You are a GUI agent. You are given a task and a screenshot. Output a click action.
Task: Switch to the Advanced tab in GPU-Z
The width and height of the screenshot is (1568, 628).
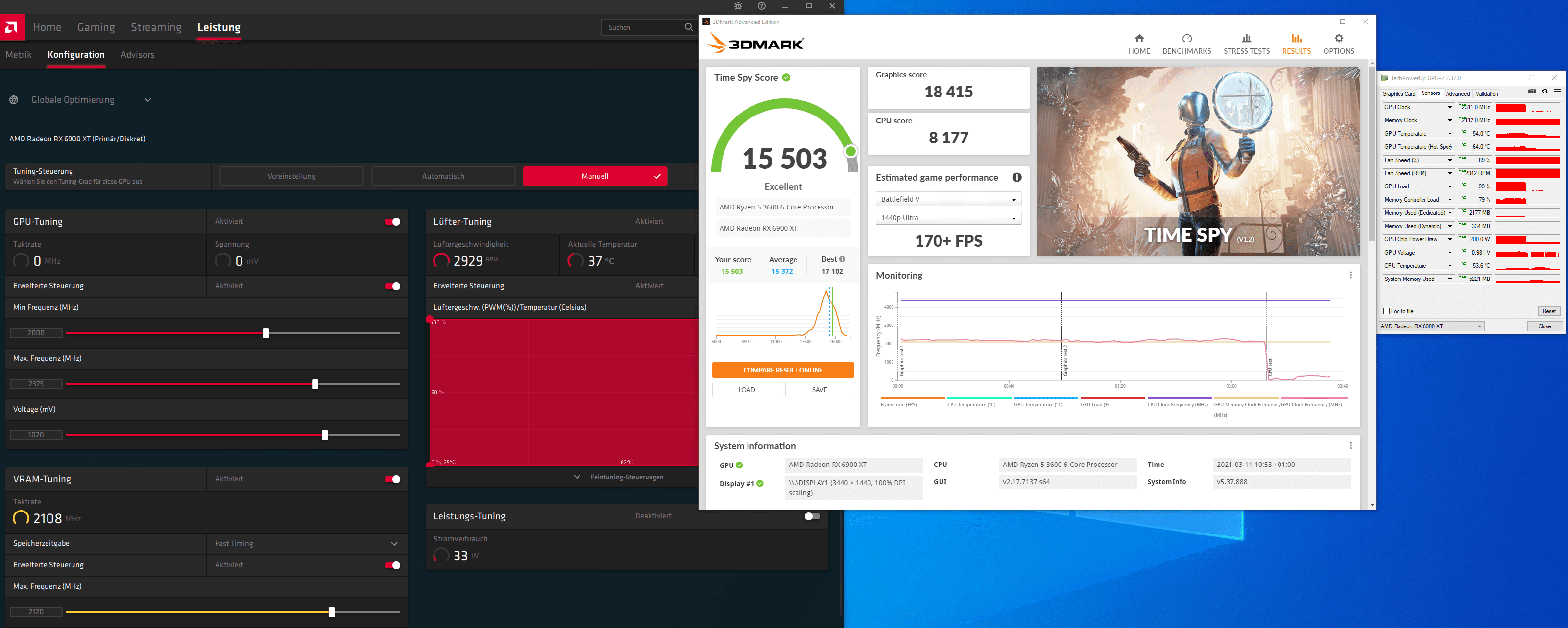(1457, 93)
